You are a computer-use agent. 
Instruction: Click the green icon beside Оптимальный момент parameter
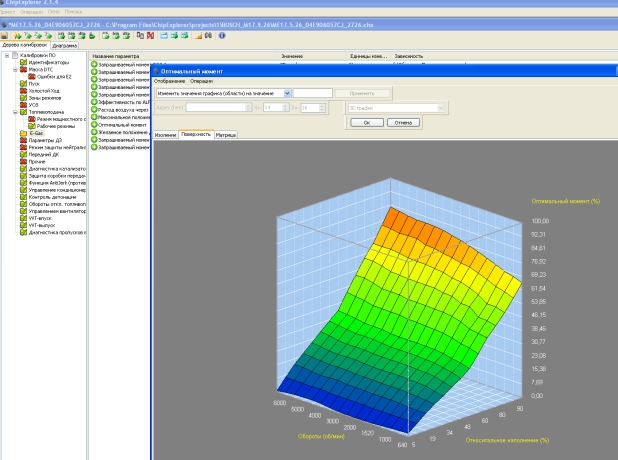(x=94, y=125)
